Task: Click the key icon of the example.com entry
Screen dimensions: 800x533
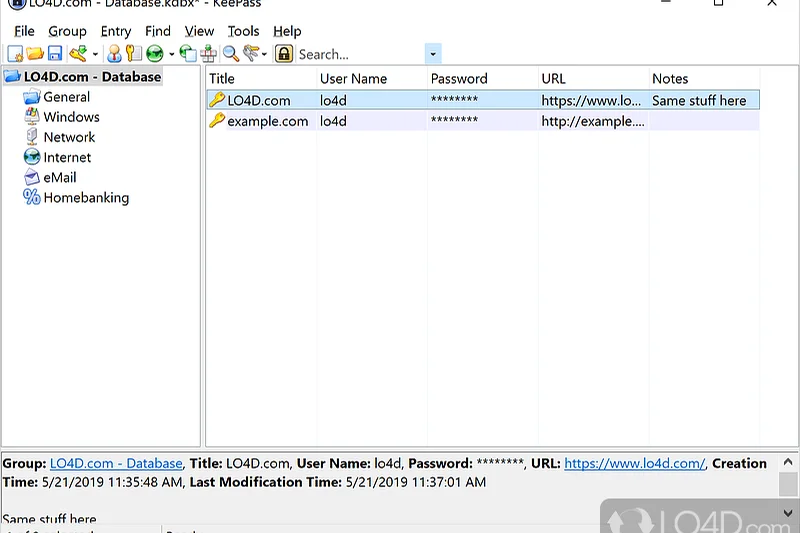Action: tap(217, 120)
